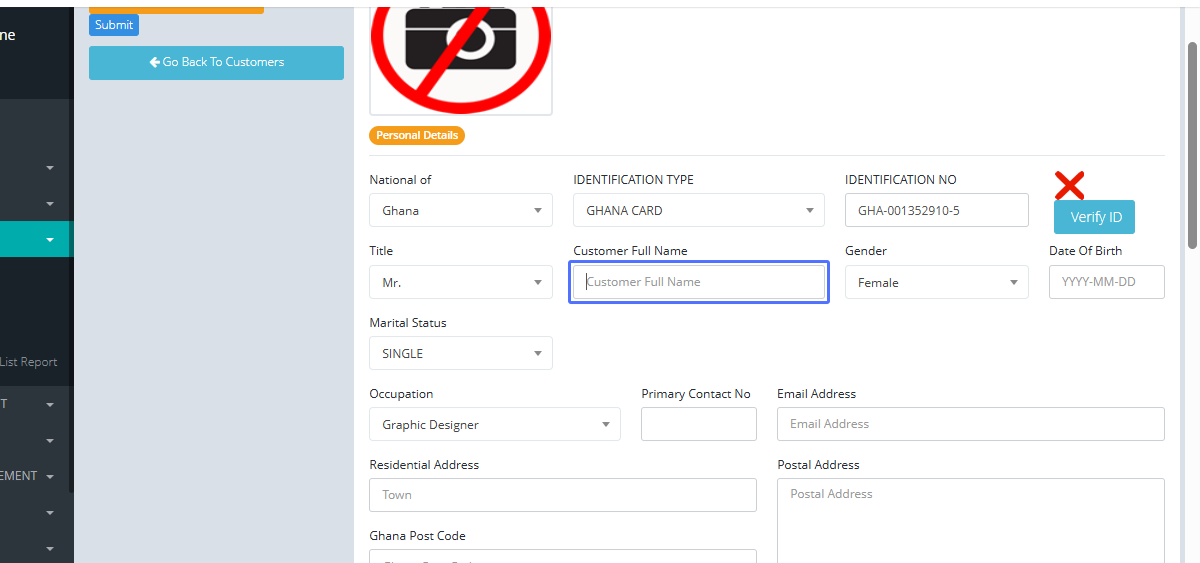Click the Residential Address Town field
The height and width of the screenshot is (563, 1200).
[562, 495]
